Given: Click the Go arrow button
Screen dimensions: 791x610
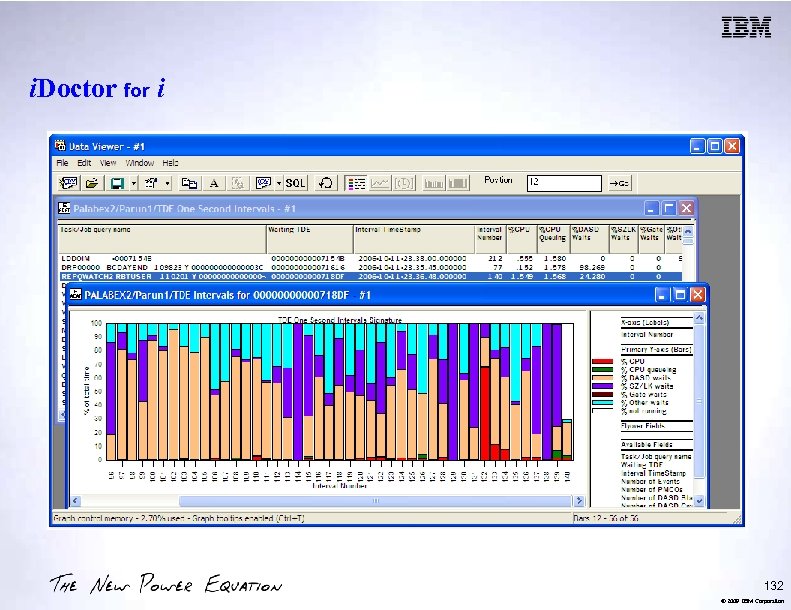Looking at the screenshot, I should [619, 183].
